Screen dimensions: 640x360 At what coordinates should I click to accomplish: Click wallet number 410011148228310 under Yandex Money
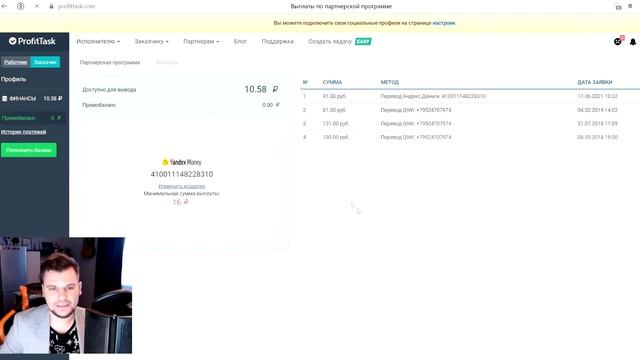pyautogui.click(x=182, y=174)
